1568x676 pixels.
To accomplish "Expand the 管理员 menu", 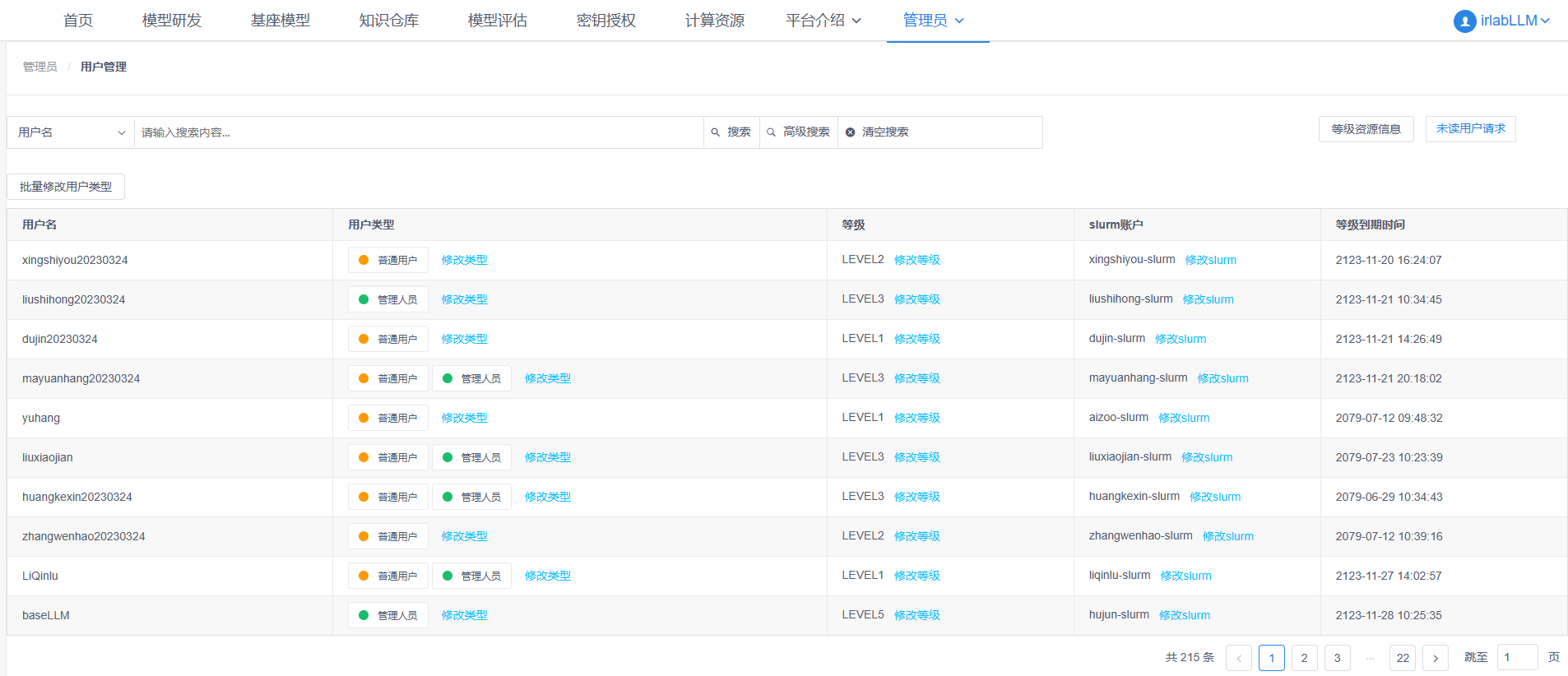I will coord(934,21).
